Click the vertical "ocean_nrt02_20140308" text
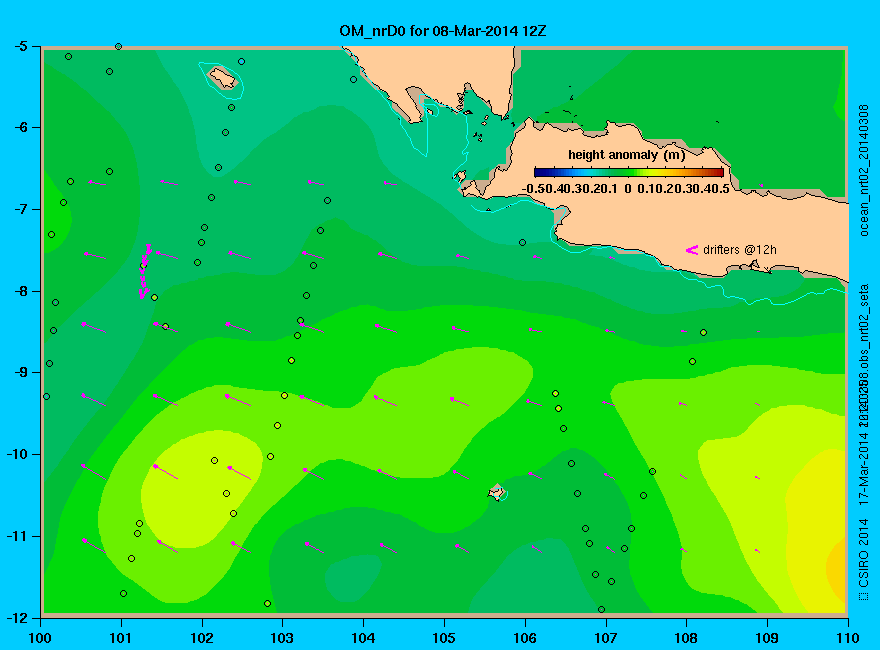 (x=864, y=170)
